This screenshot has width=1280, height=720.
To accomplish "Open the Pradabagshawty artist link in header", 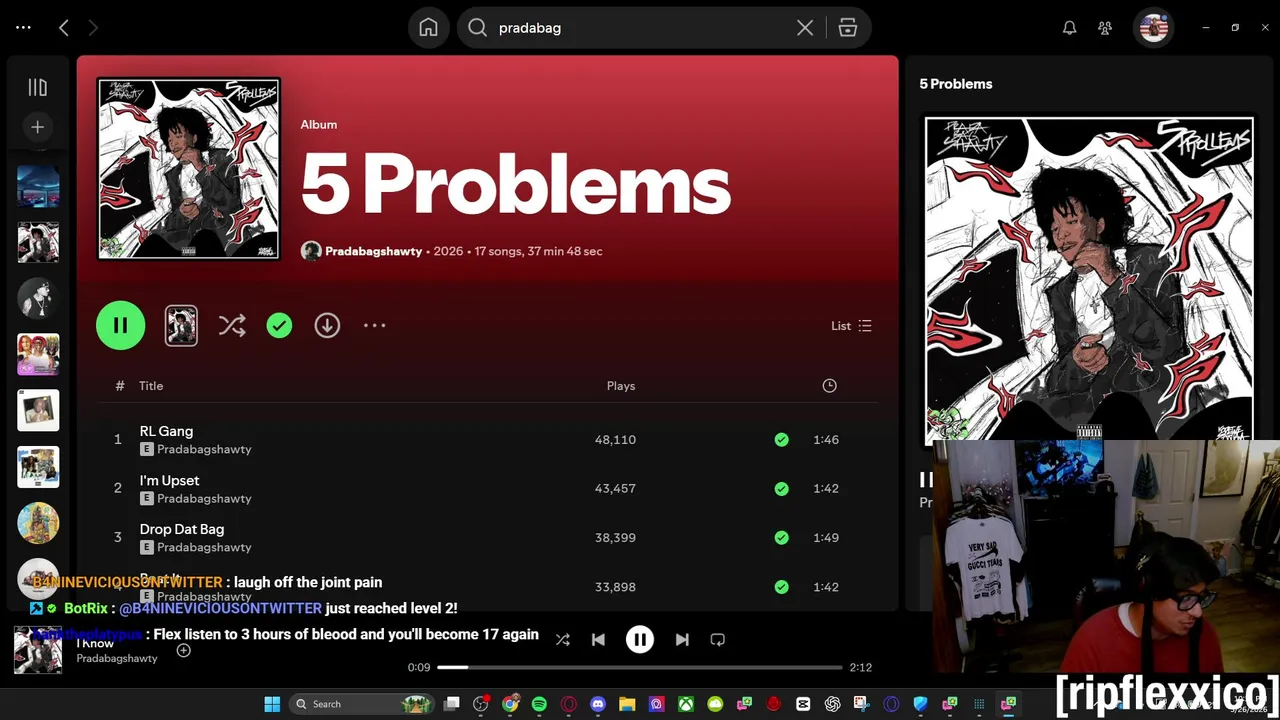I will pyautogui.click(x=373, y=251).
